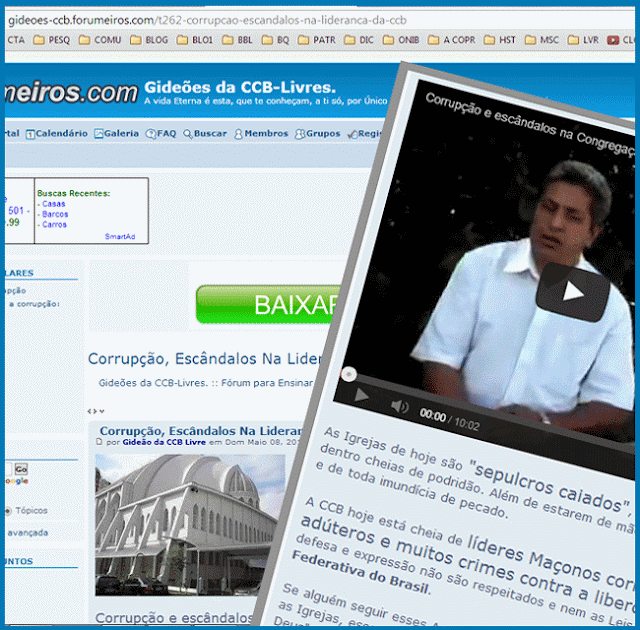Open the PESQ bookmarks folder
Image resolution: width=640 pixels, height=630 pixels.
[51, 40]
